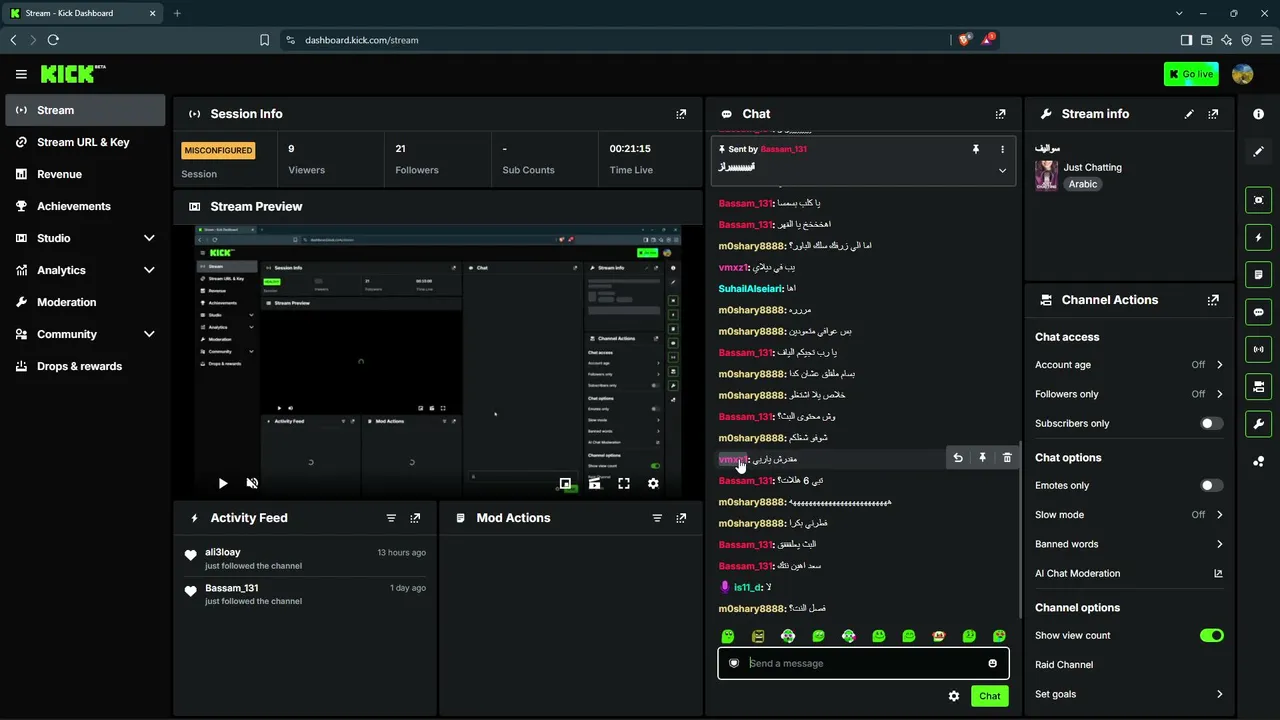The height and width of the screenshot is (720, 1280).
Task: Open the Moderation section
Action: tap(85, 302)
